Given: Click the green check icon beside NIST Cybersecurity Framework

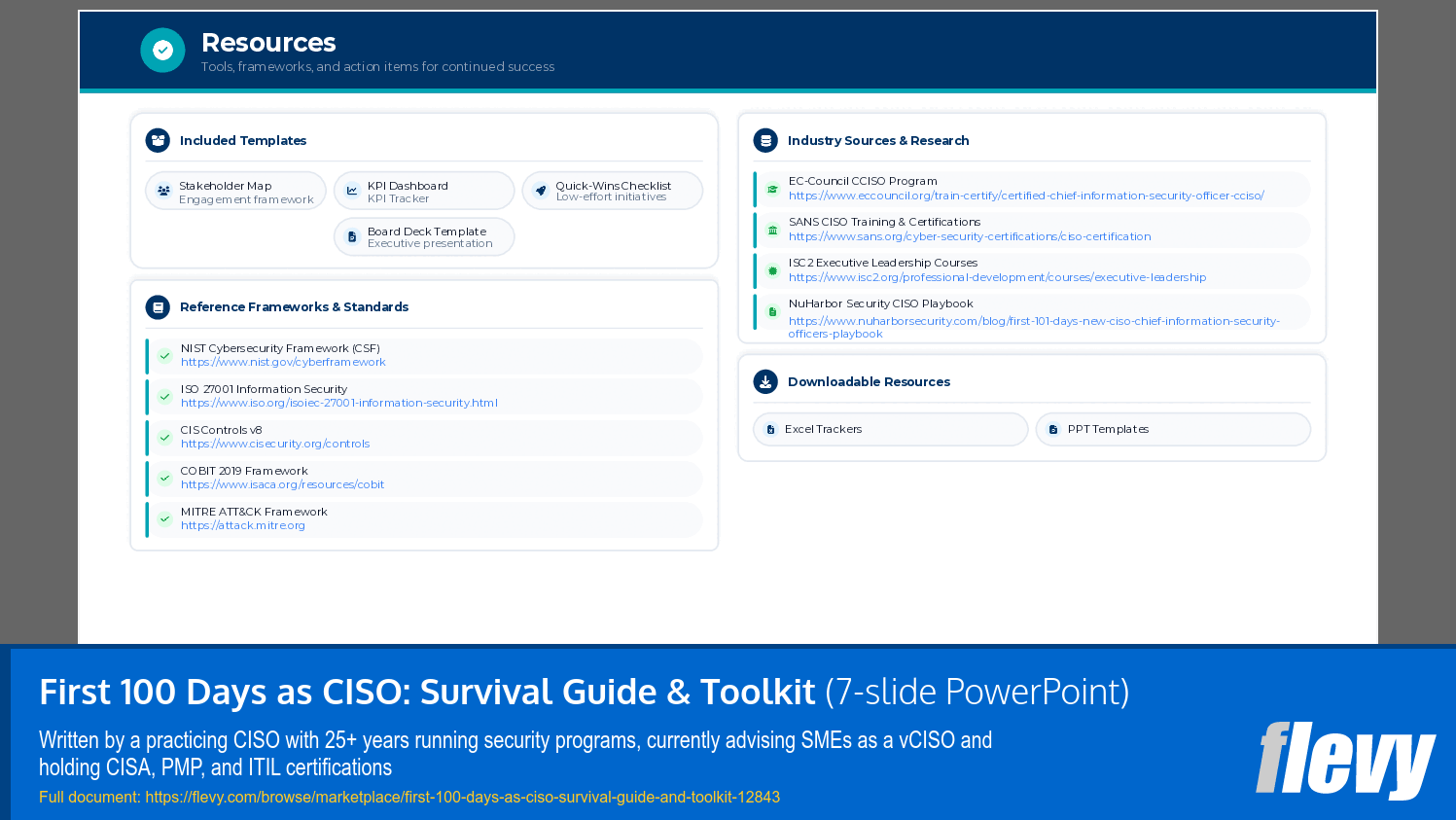Looking at the screenshot, I should [x=165, y=356].
